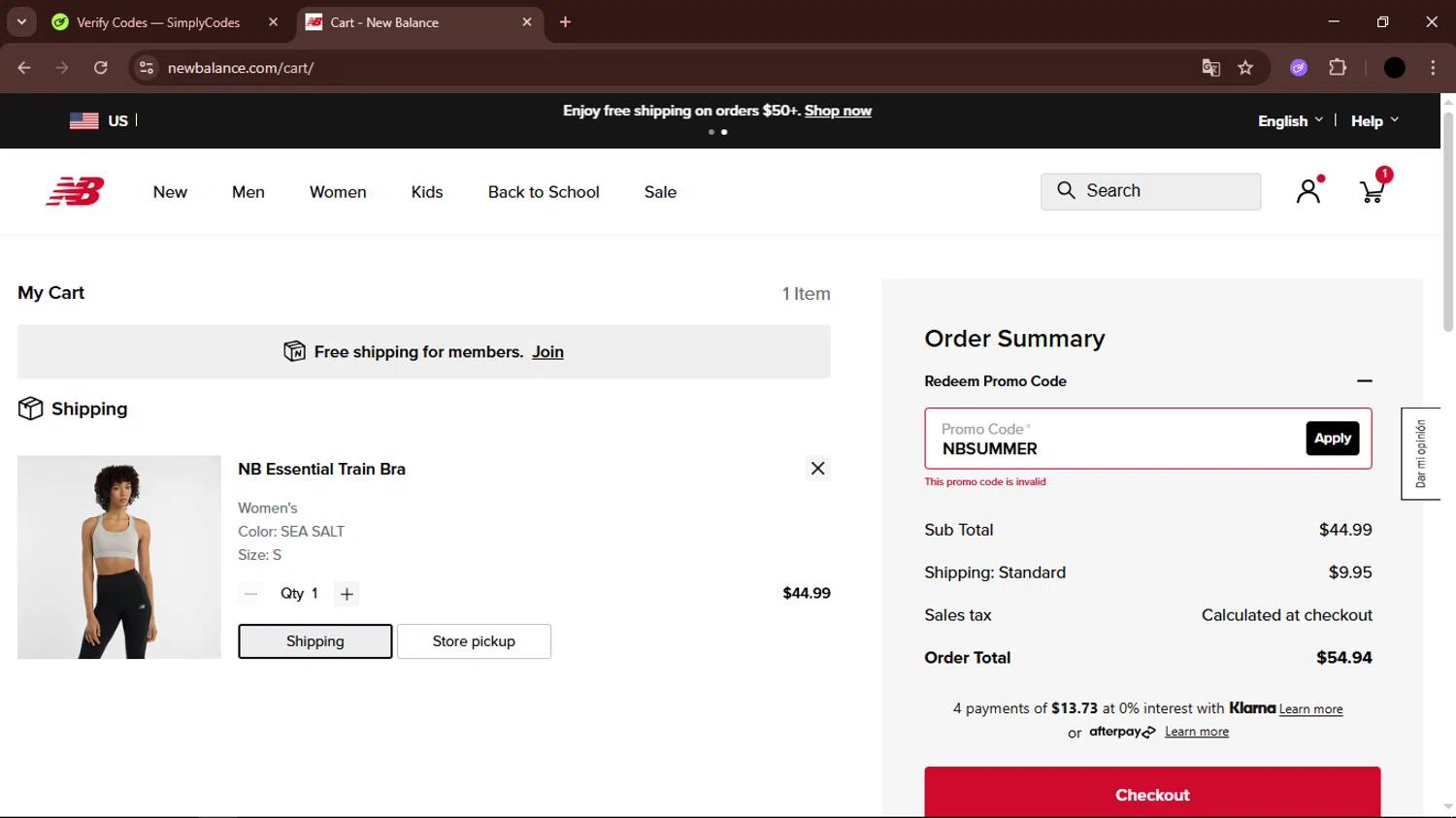Screen dimensions: 1456x818
Task: Click the browser back arrow
Action: [x=24, y=68]
